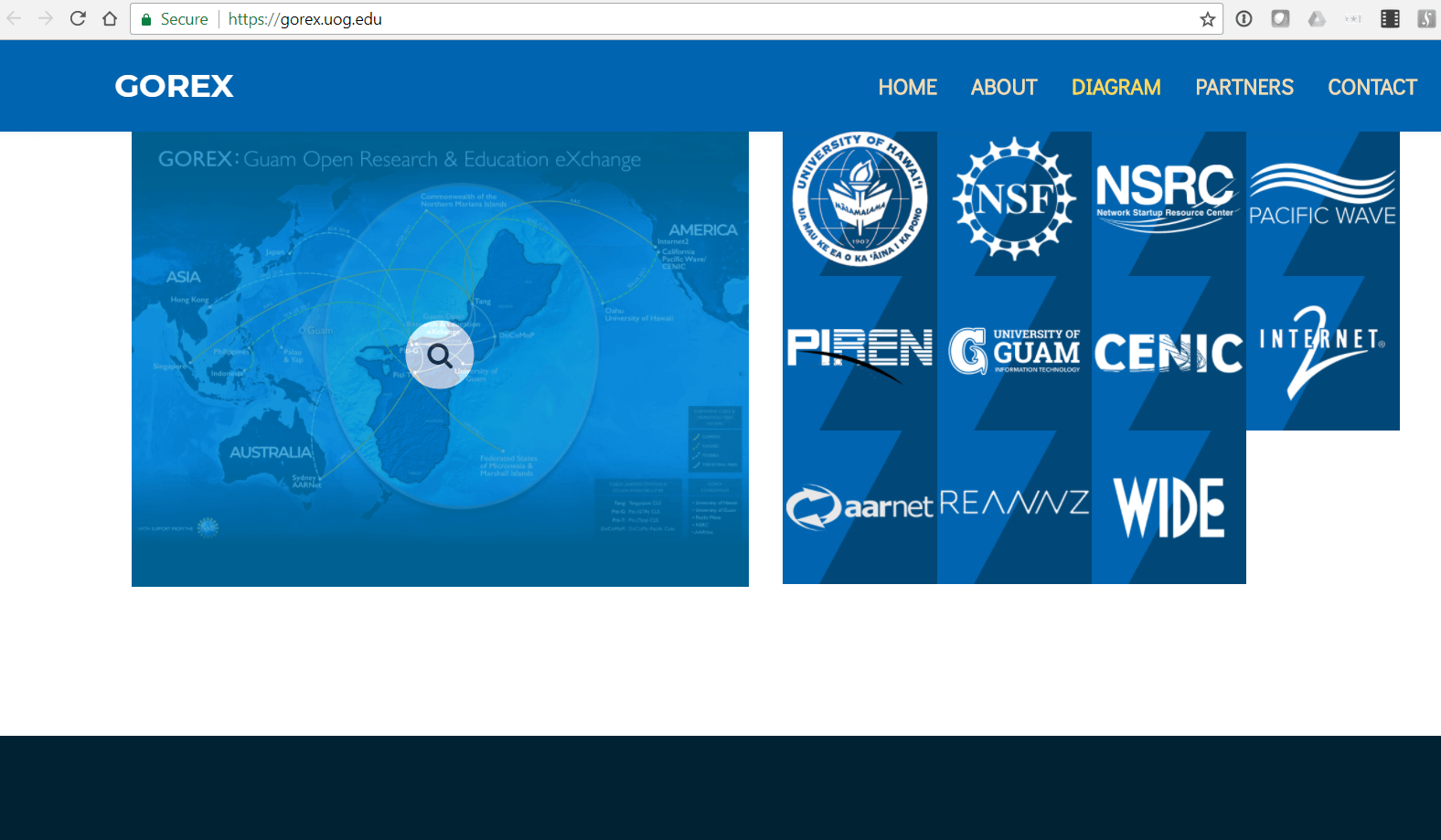The image size is (1441, 840).
Task: Click the CENIC partner logo
Action: tap(1169, 354)
